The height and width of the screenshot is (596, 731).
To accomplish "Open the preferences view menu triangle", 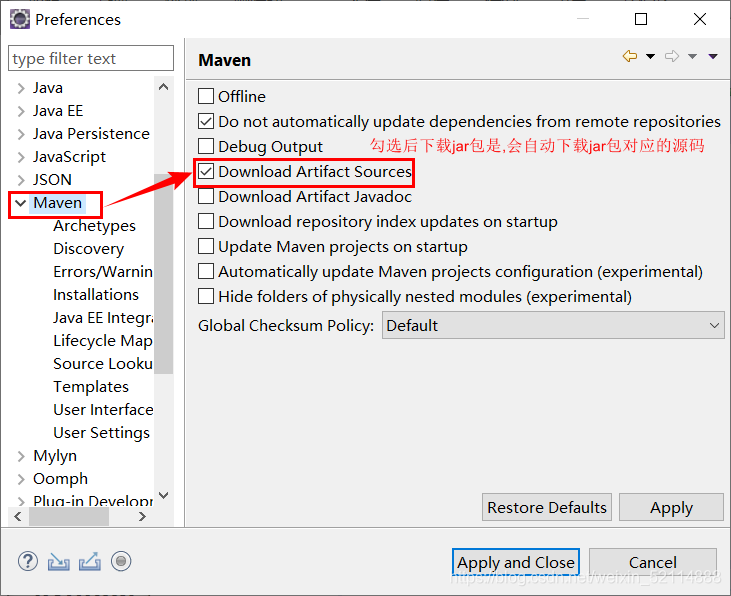I will [713, 56].
